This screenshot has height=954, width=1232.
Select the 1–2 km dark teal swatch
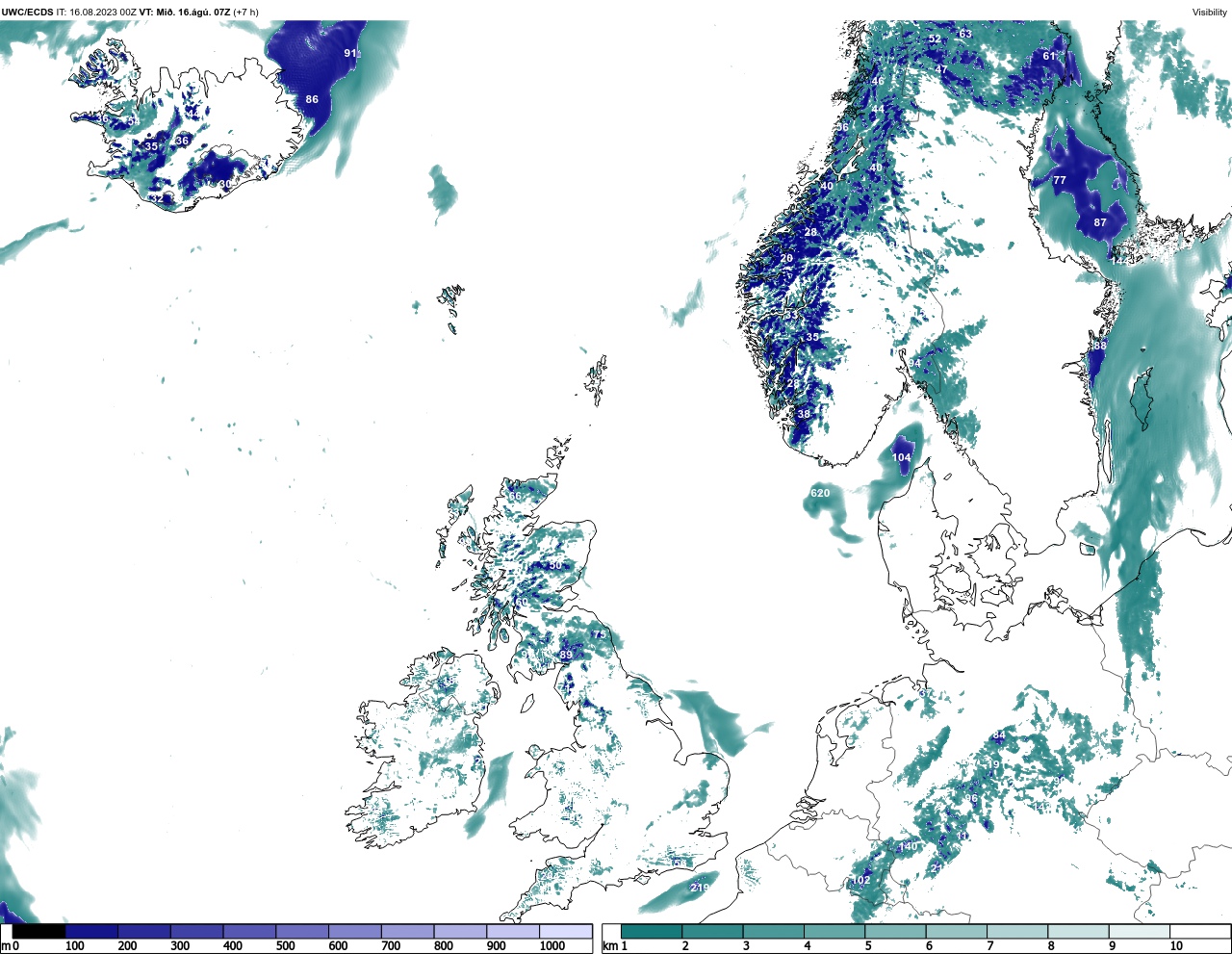pyautogui.click(x=652, y=931)
